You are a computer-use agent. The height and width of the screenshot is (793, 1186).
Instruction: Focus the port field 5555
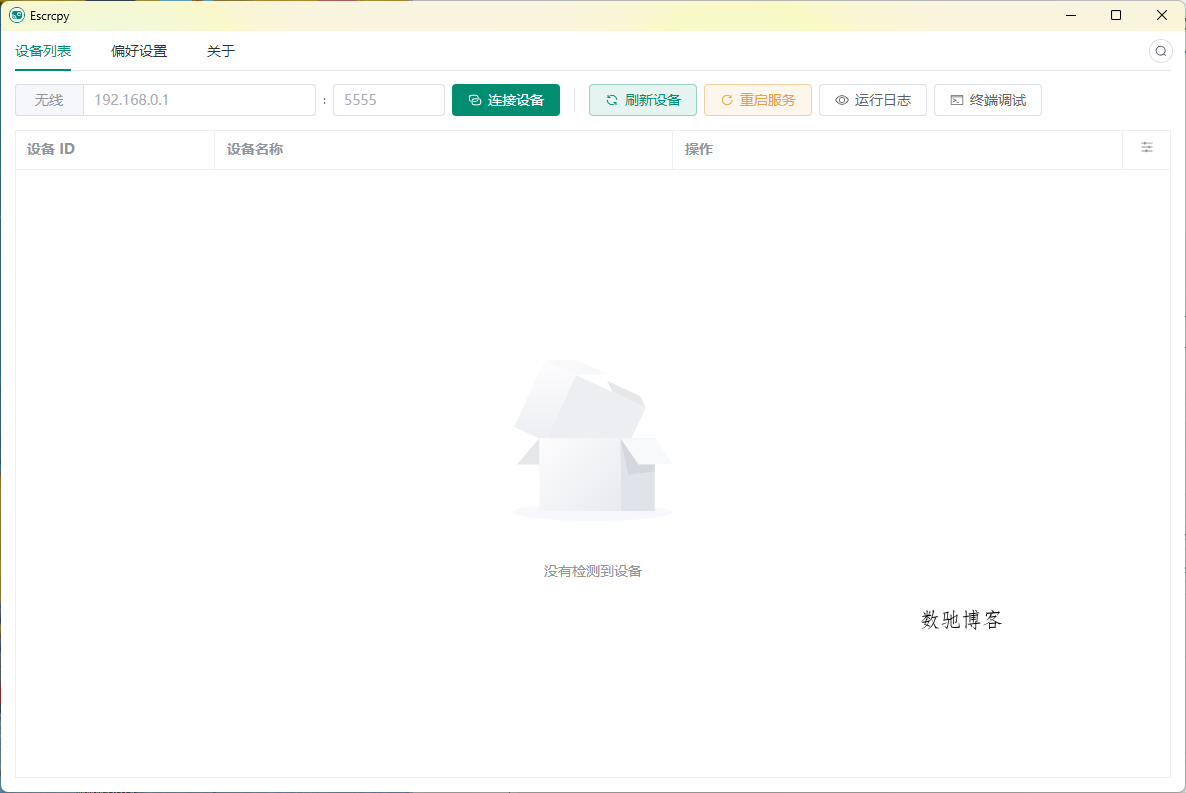point(389,100)
